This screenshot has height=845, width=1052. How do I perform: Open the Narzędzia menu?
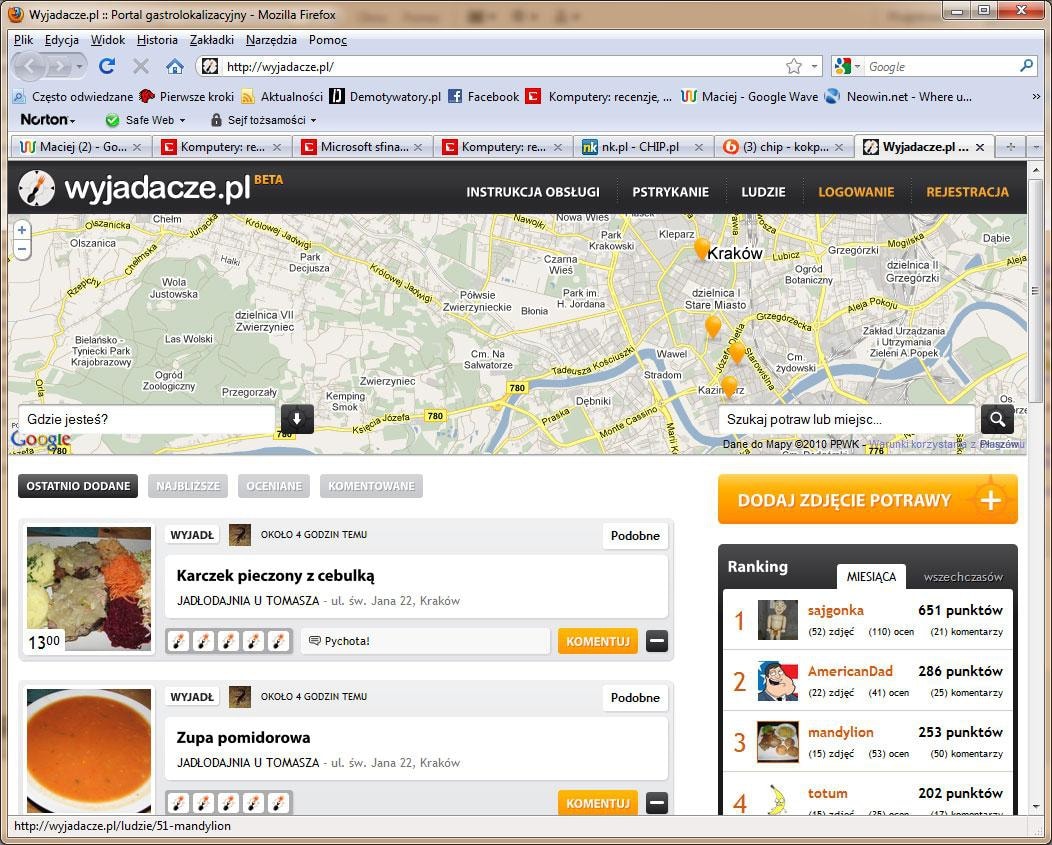271,40
